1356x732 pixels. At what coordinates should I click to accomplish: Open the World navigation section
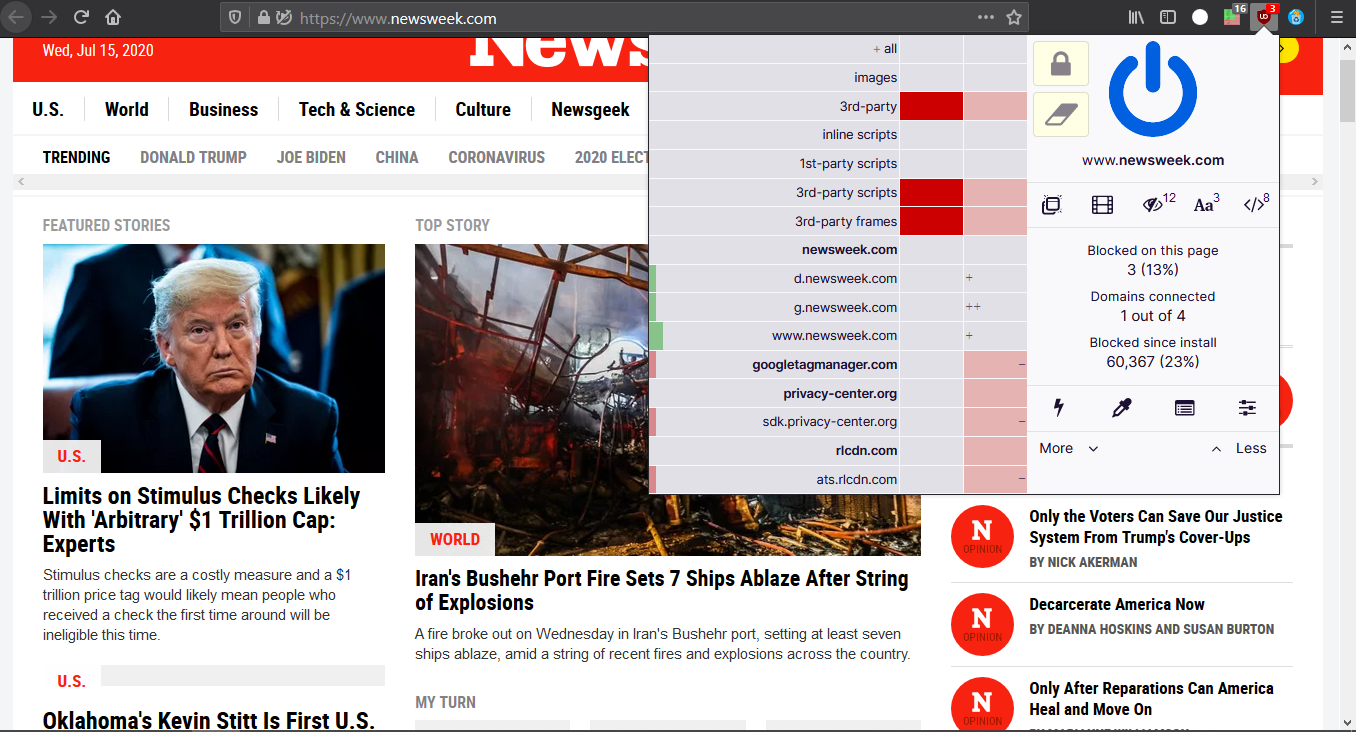point(127,110)
